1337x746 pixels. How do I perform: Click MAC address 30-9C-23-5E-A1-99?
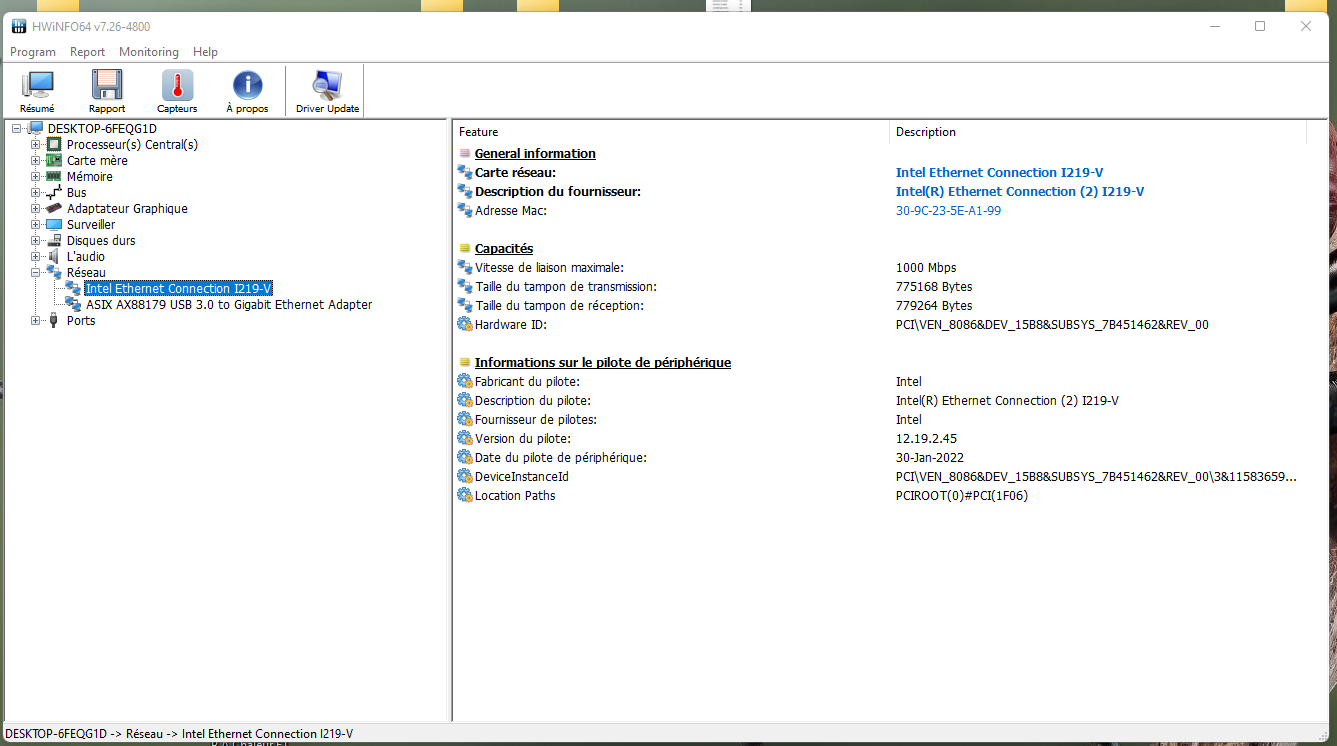948,210
